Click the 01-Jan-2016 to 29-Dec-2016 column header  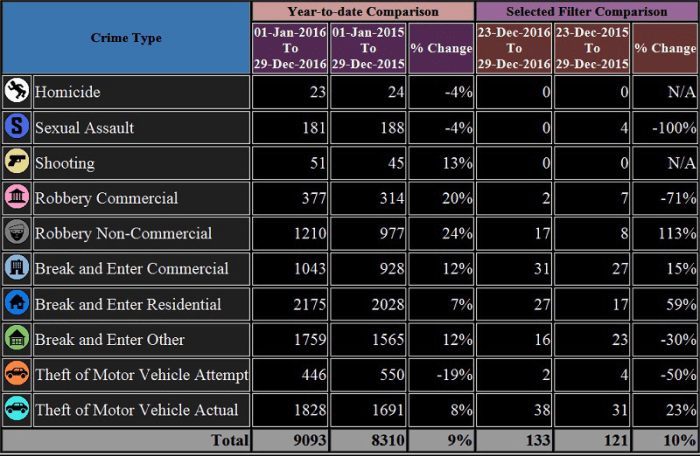pos(290,48)
